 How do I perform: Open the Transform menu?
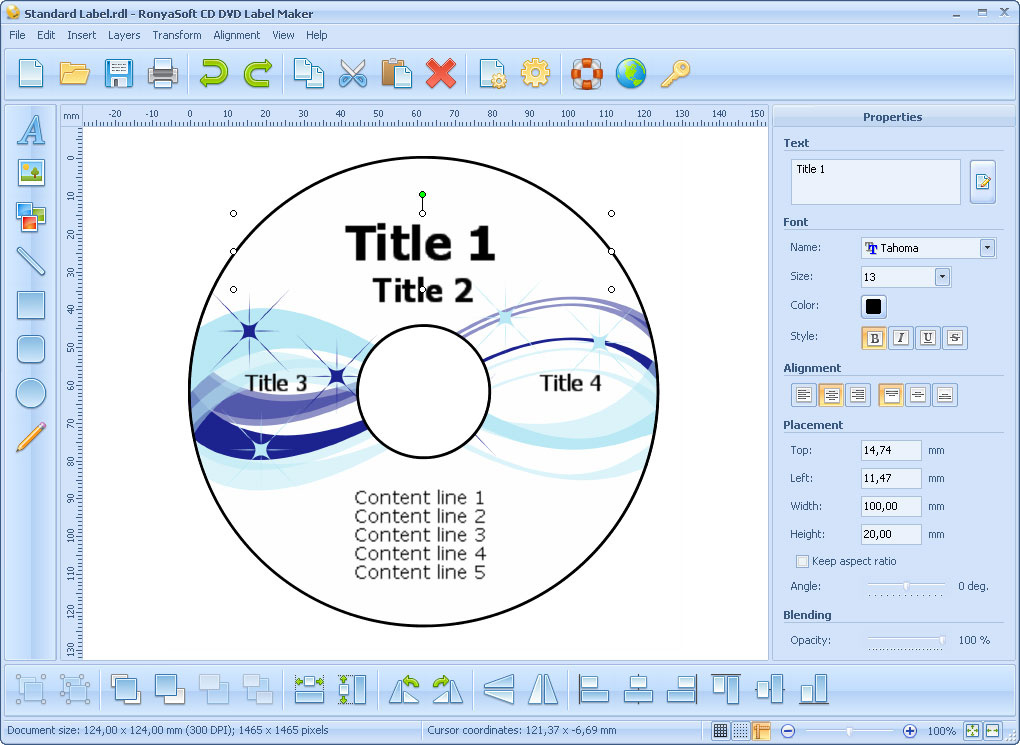point(177,35)
